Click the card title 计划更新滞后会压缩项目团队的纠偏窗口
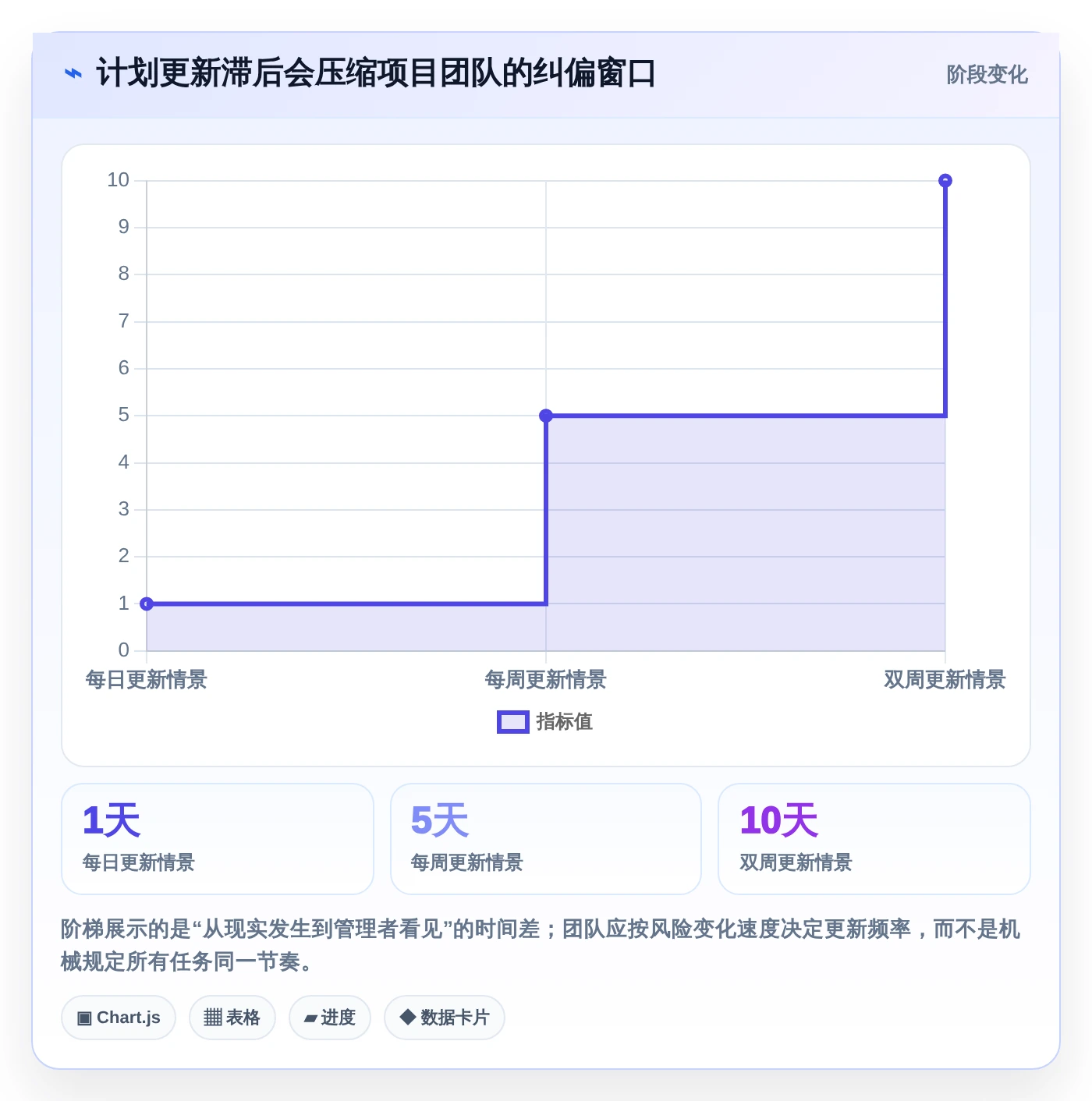This screenshot has width=1092, height=1101. point(376,73)
